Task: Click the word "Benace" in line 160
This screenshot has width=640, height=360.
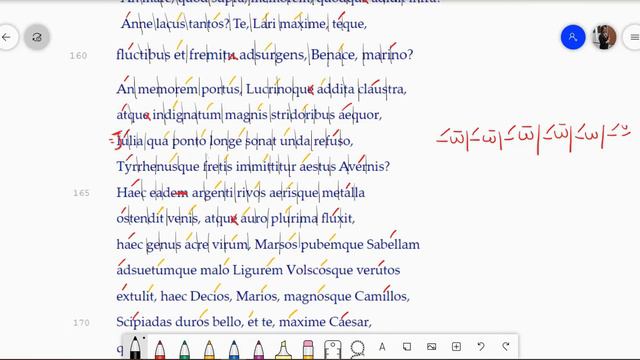Action: [334, 54]
